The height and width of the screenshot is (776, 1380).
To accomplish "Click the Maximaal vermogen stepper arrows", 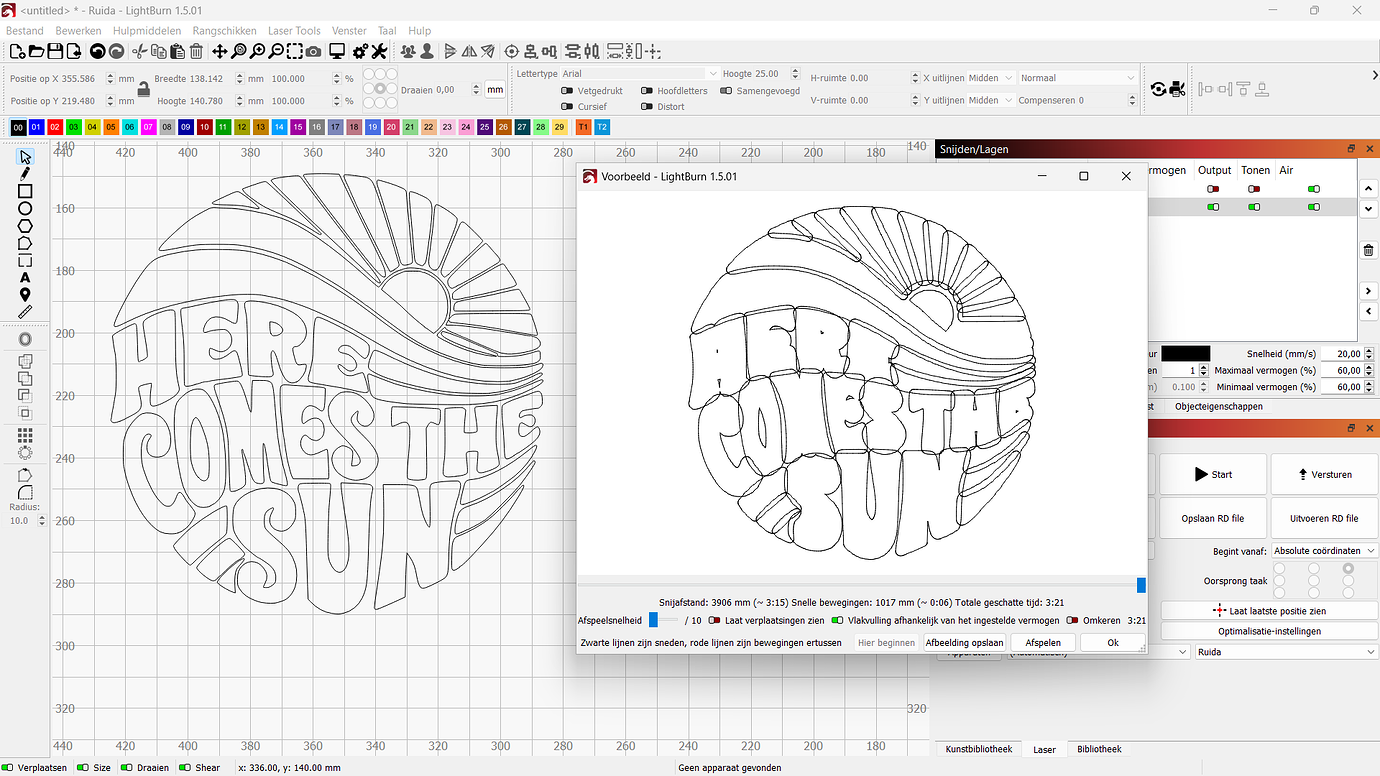I will [x=1369, y=370].
